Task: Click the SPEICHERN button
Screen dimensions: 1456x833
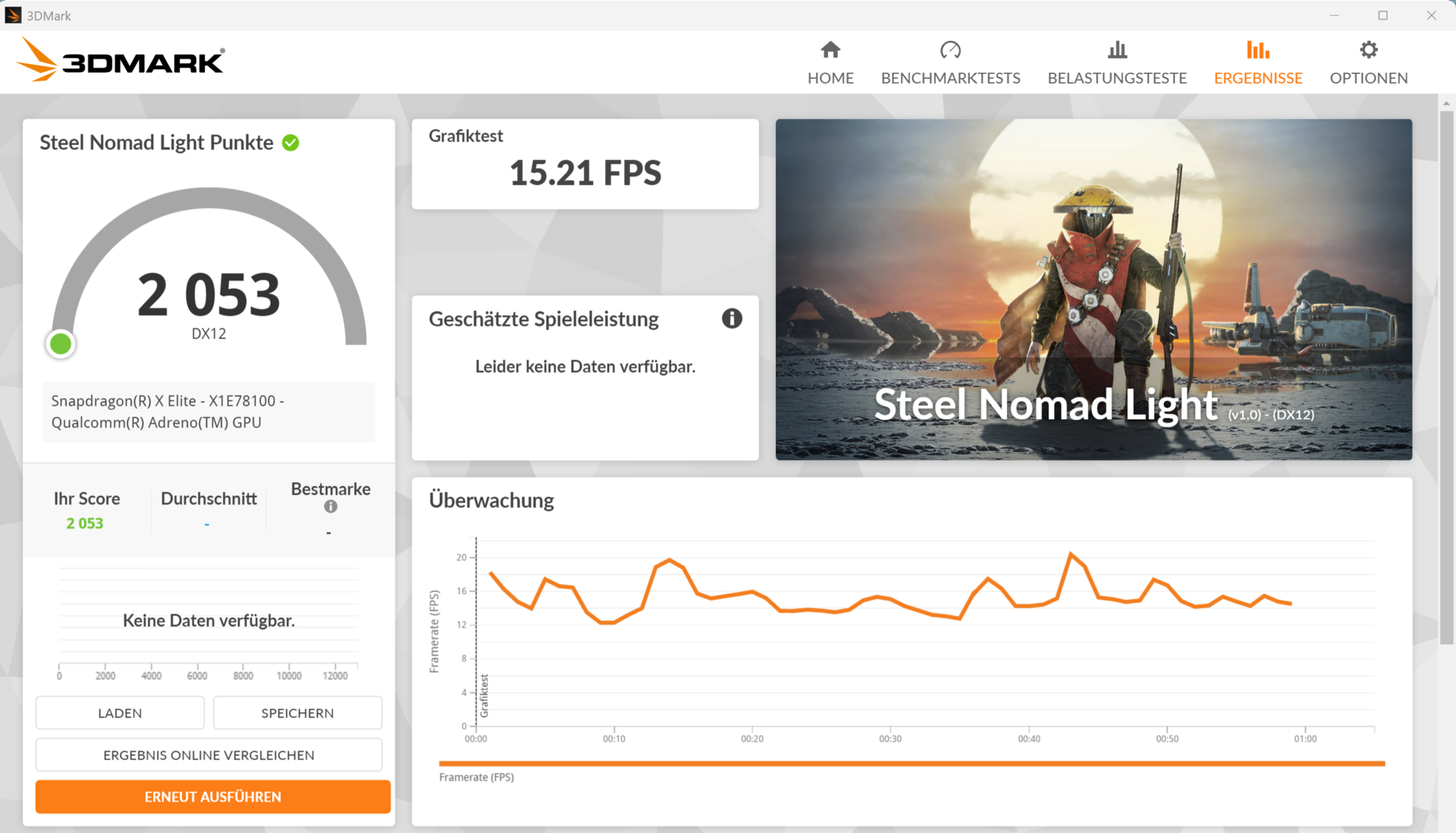Action: [x=297, y=713]
